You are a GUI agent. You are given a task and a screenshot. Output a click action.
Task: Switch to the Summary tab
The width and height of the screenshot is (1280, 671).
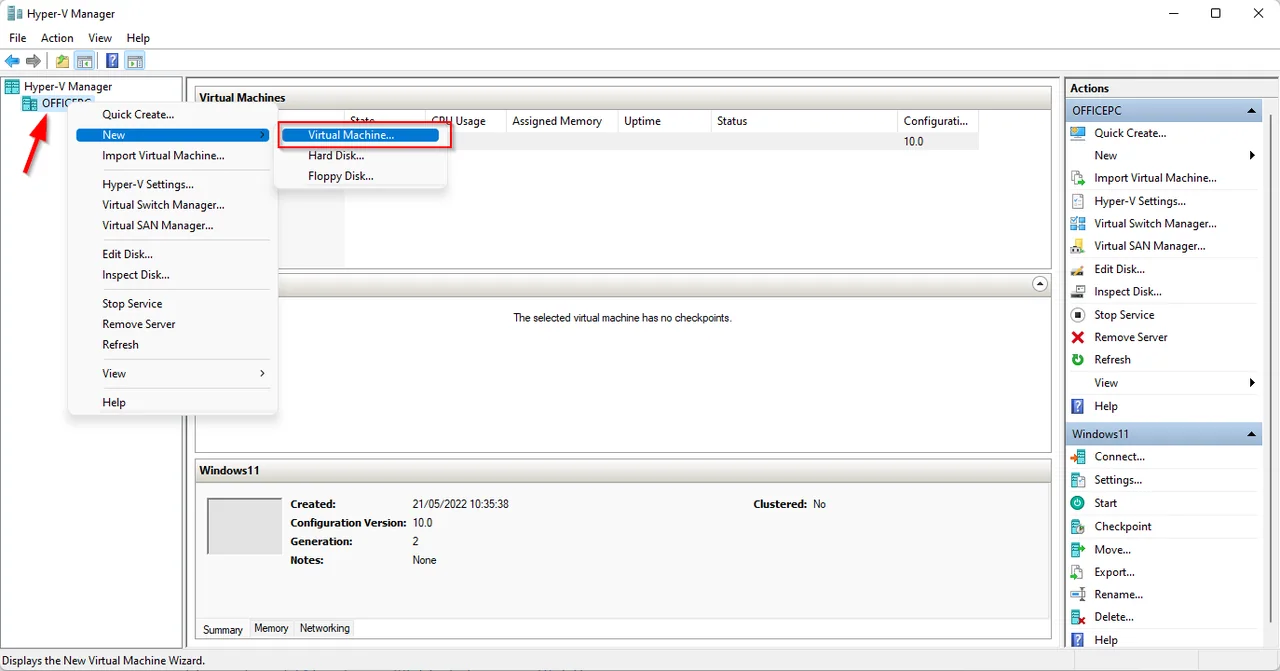pos(223,630)
